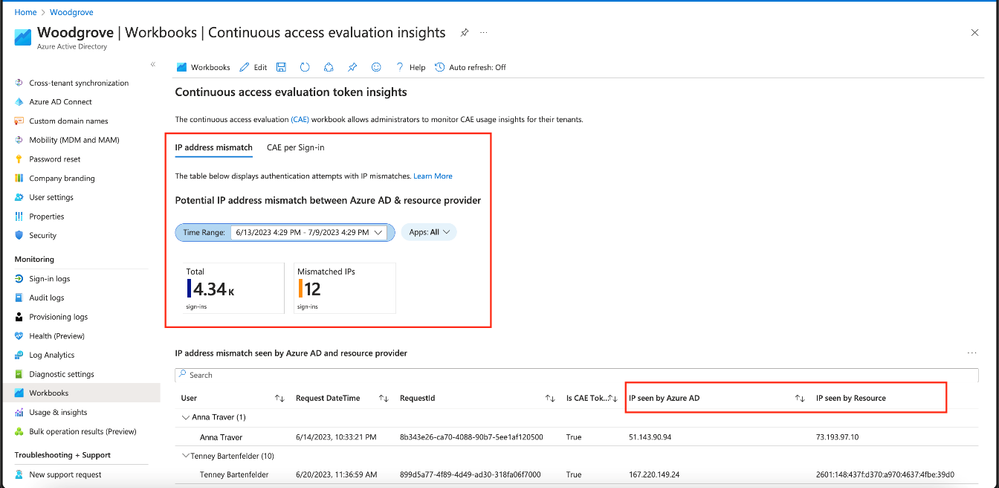Click the Learn More link
999x488 pixels.
tap(433, 176)
